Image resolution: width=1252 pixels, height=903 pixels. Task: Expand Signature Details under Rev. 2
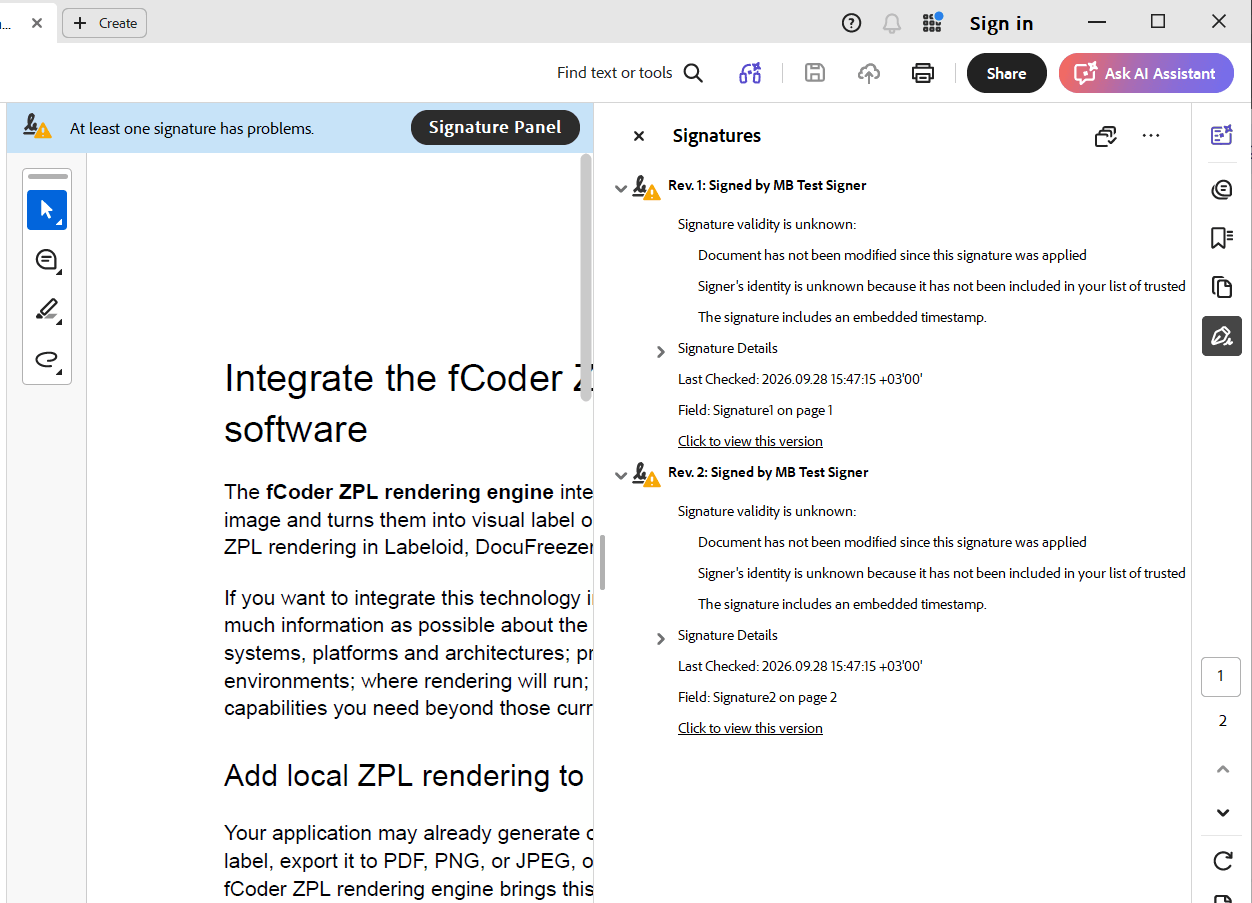(x=660, y=637)
